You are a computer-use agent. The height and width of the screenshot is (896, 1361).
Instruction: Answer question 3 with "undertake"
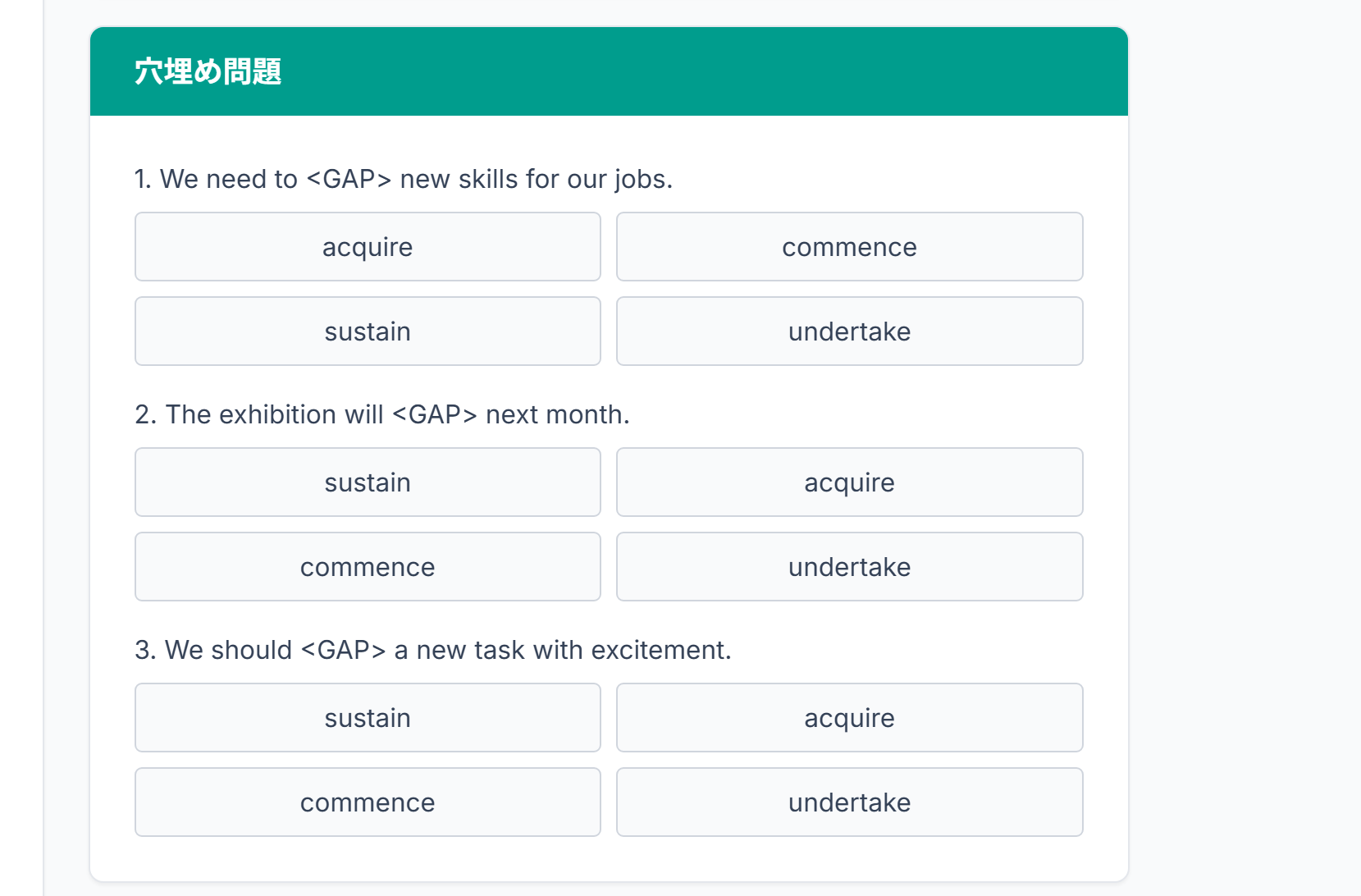[x=849, y=802]
